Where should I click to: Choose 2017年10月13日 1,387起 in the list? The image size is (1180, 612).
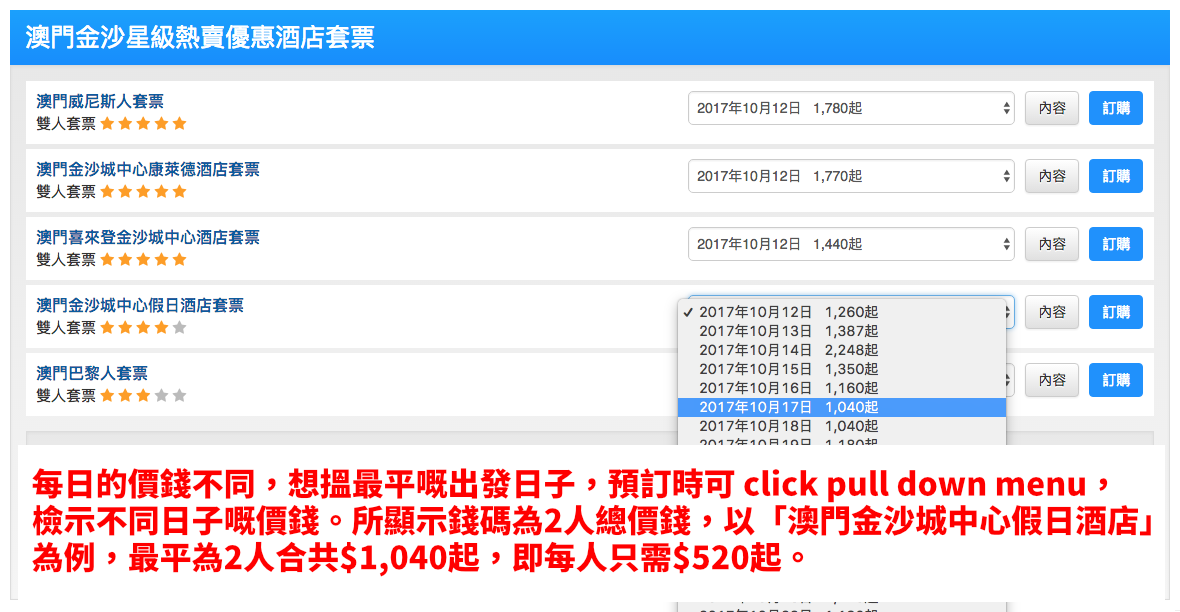point(842,331)
